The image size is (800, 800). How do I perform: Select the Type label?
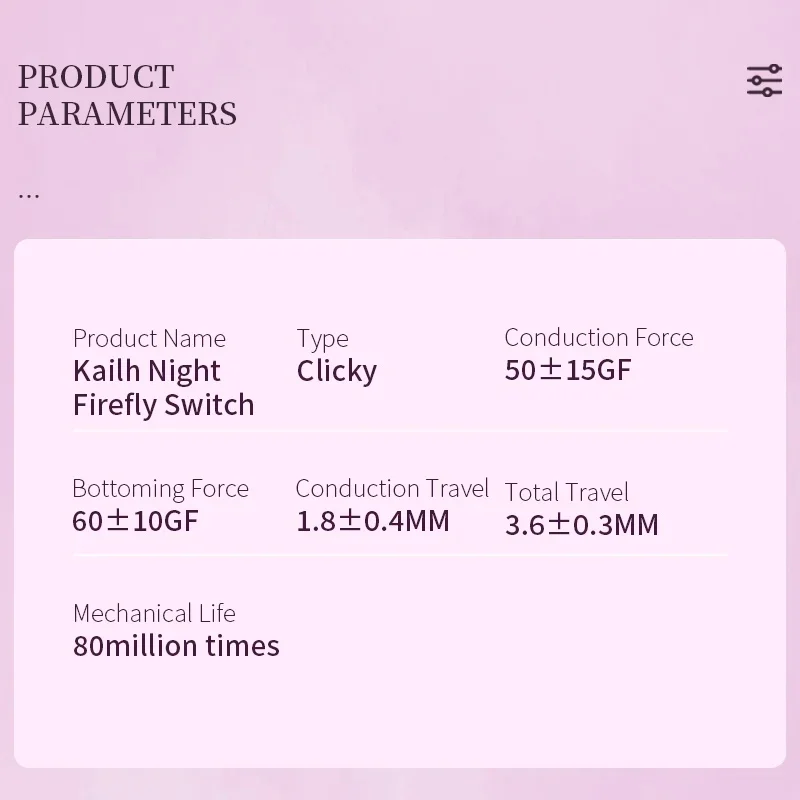click(322, 339)
